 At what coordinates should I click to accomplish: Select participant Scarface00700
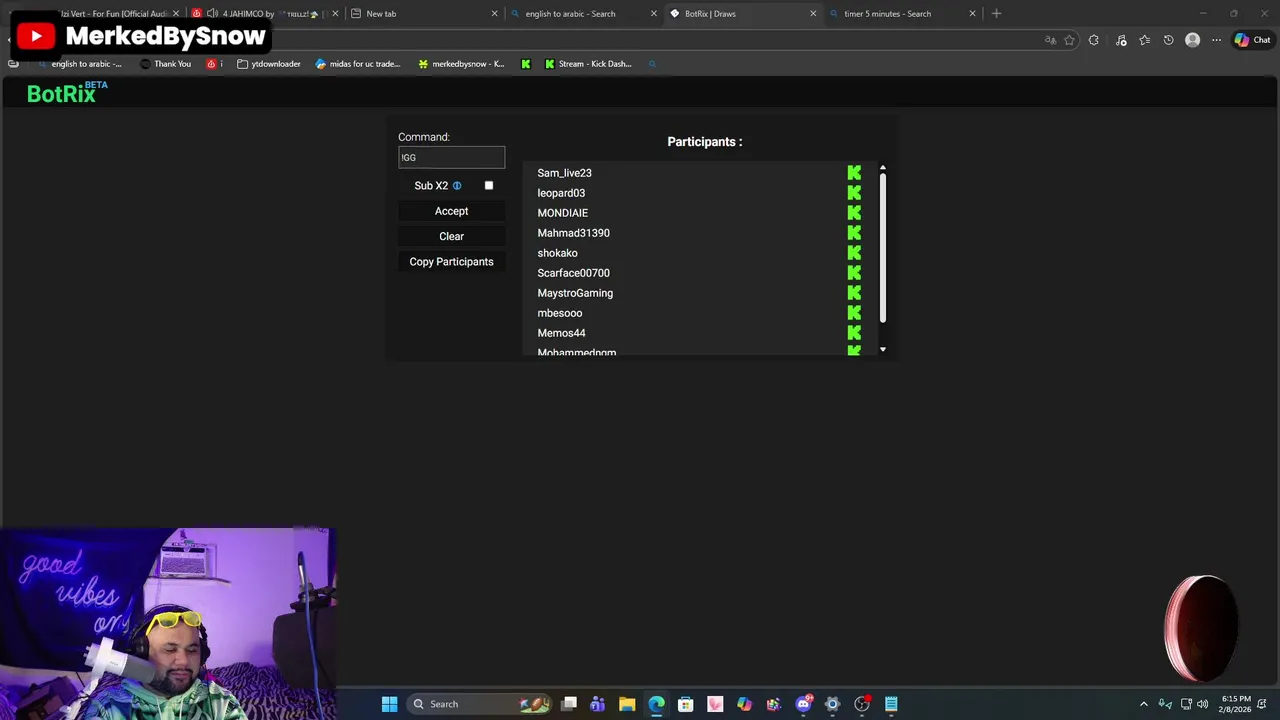coord(573,273)
